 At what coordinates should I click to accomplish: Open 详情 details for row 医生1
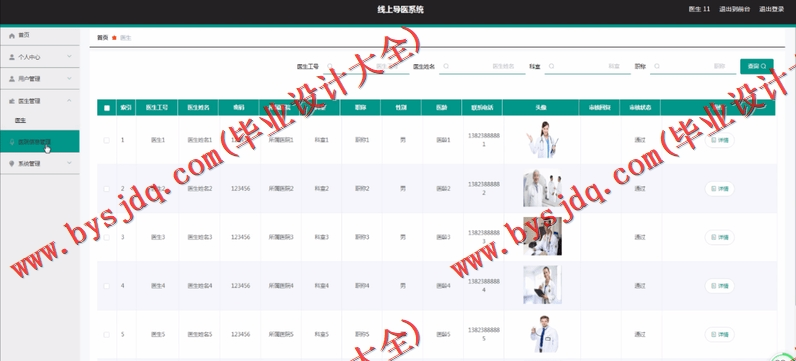(719, 140)
